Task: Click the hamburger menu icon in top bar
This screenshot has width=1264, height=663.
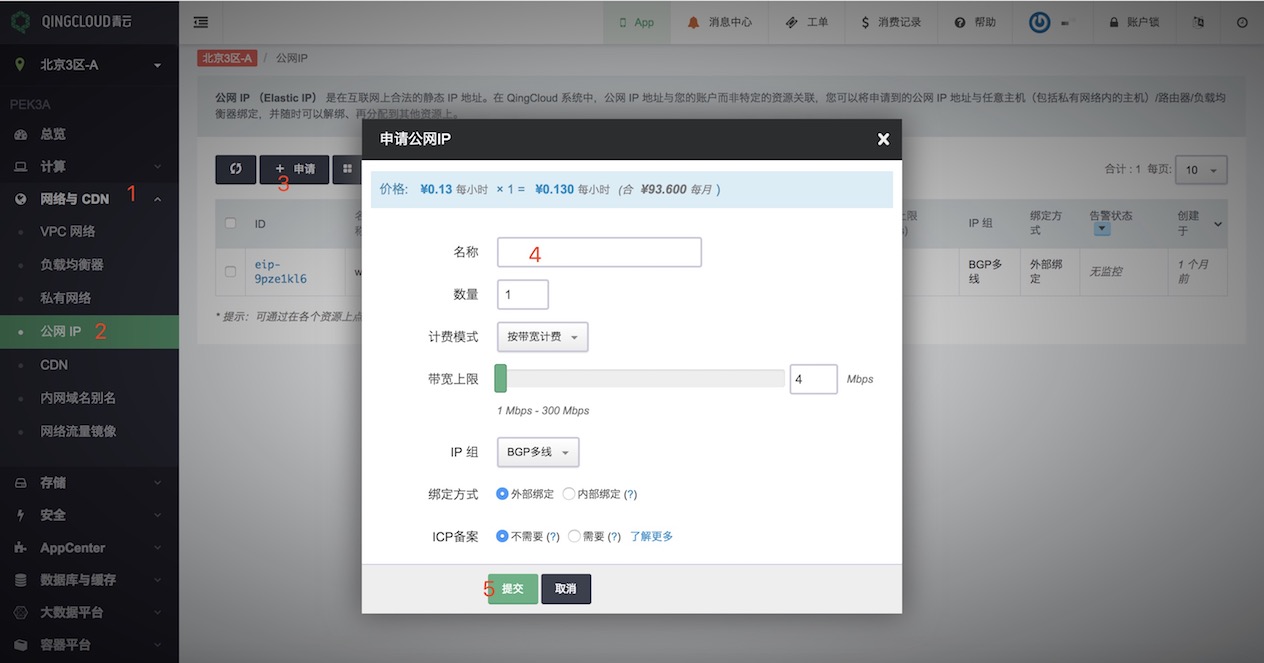Action: pyautogui.click(x=201, y=22)
